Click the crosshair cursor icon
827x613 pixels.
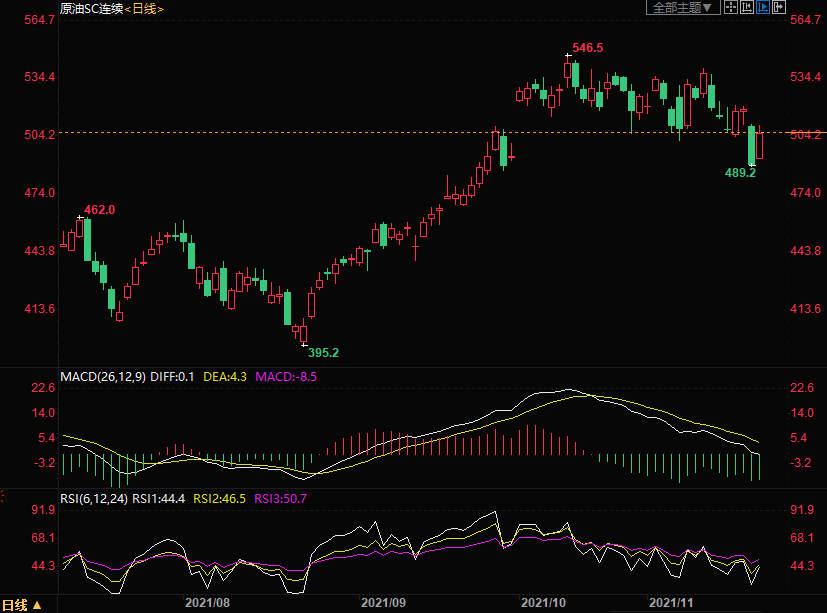730,8
